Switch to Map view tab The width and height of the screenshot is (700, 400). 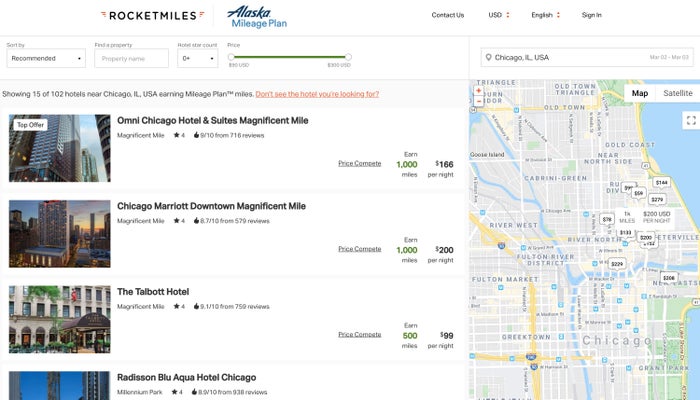[640, 93]
